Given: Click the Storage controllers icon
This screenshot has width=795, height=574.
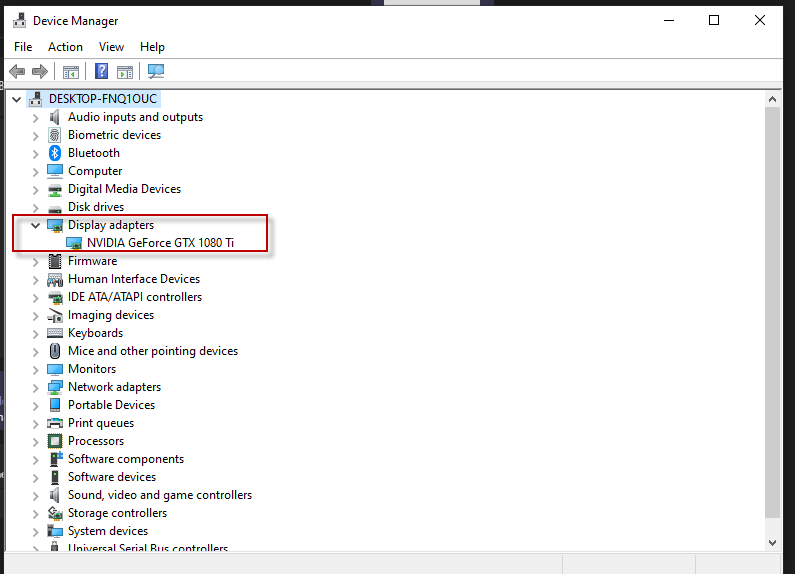Looking at the screenshot, I should click(55, 513).
